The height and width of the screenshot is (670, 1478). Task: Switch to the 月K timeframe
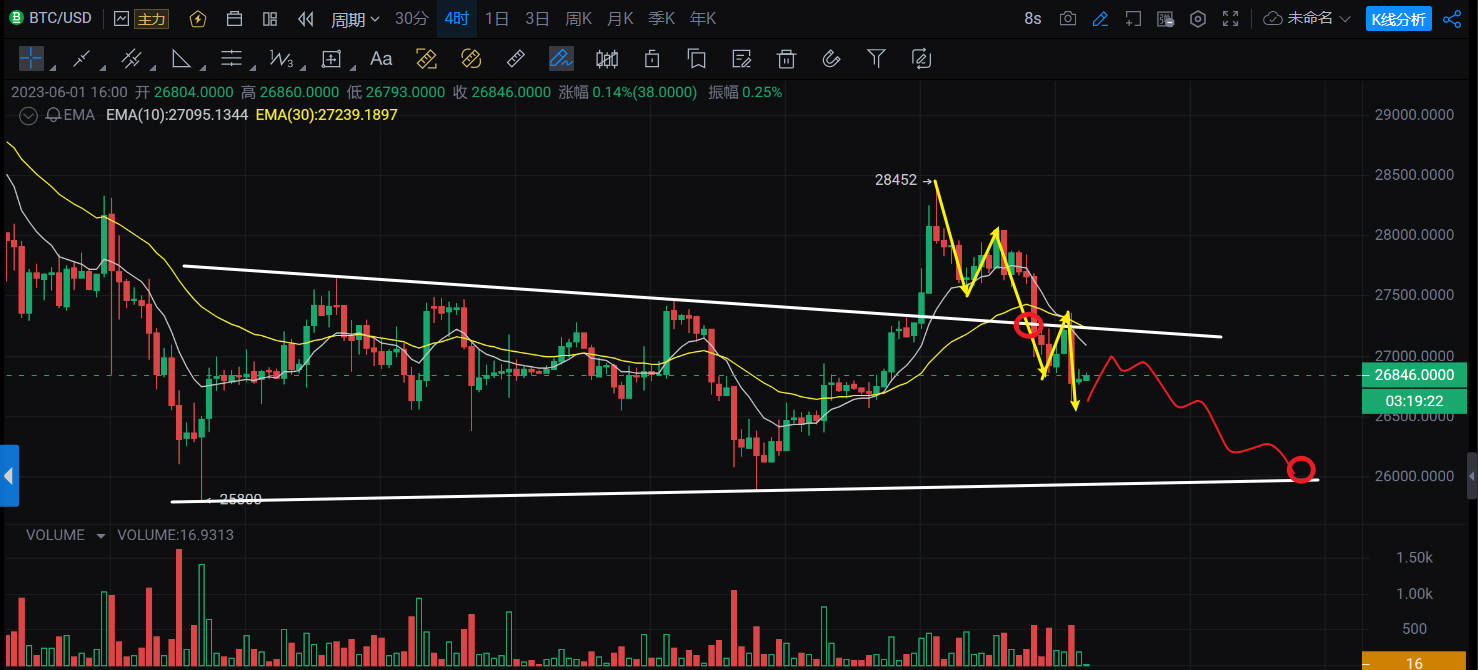click(620, 18)
